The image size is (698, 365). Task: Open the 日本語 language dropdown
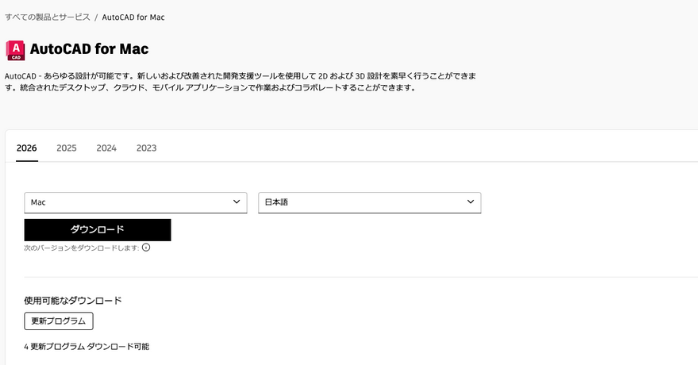369,203
